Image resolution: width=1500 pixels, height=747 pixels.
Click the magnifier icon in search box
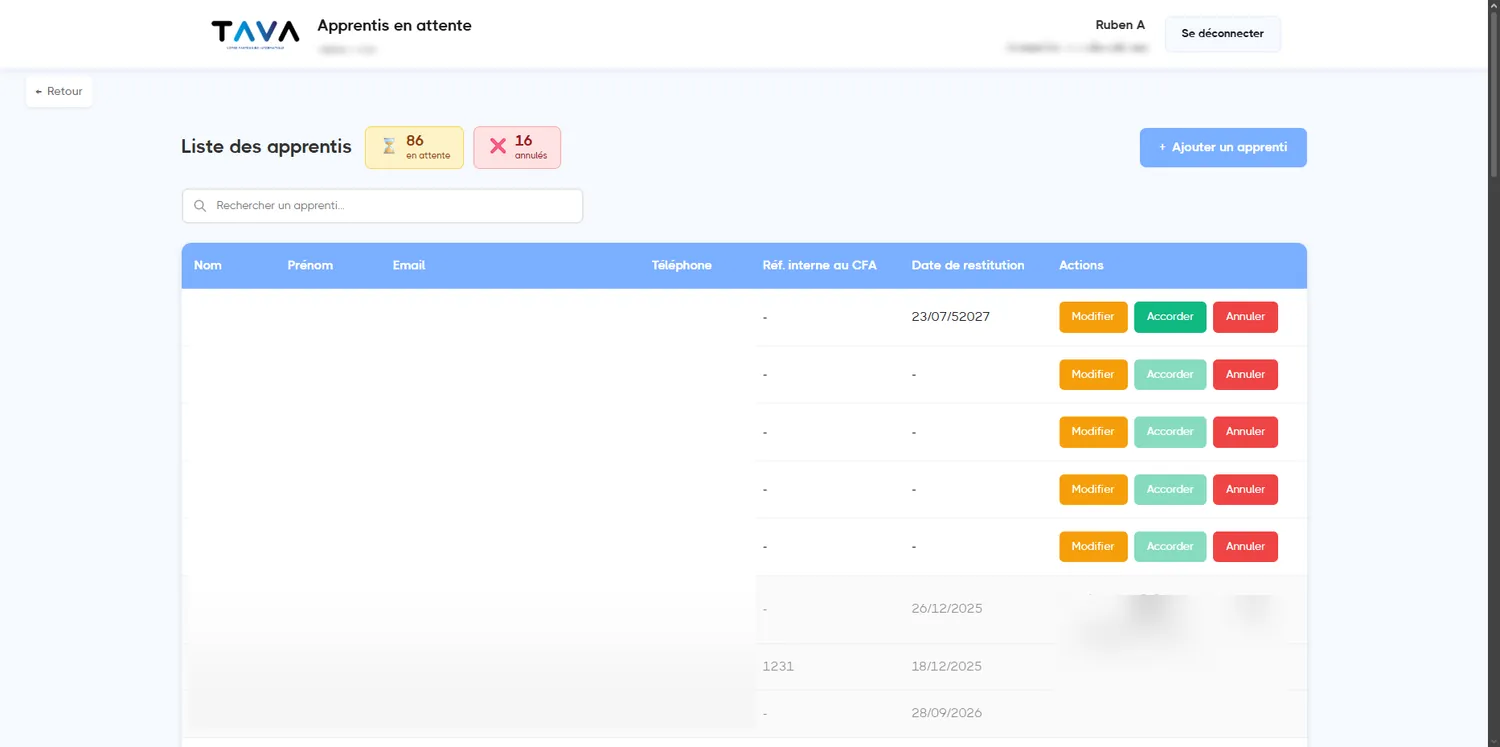point(200,206)
